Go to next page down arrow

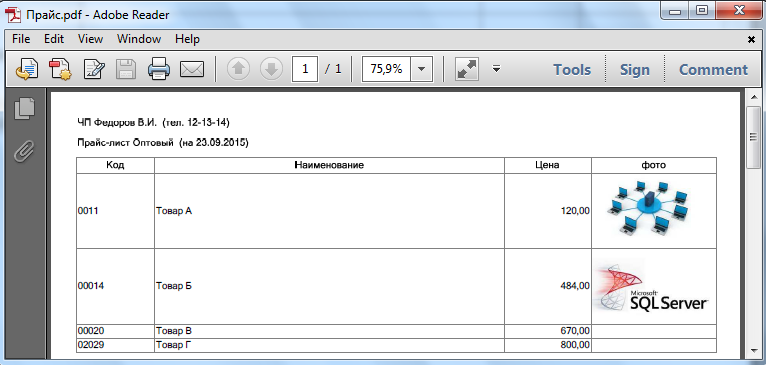[x=272, y=69]
